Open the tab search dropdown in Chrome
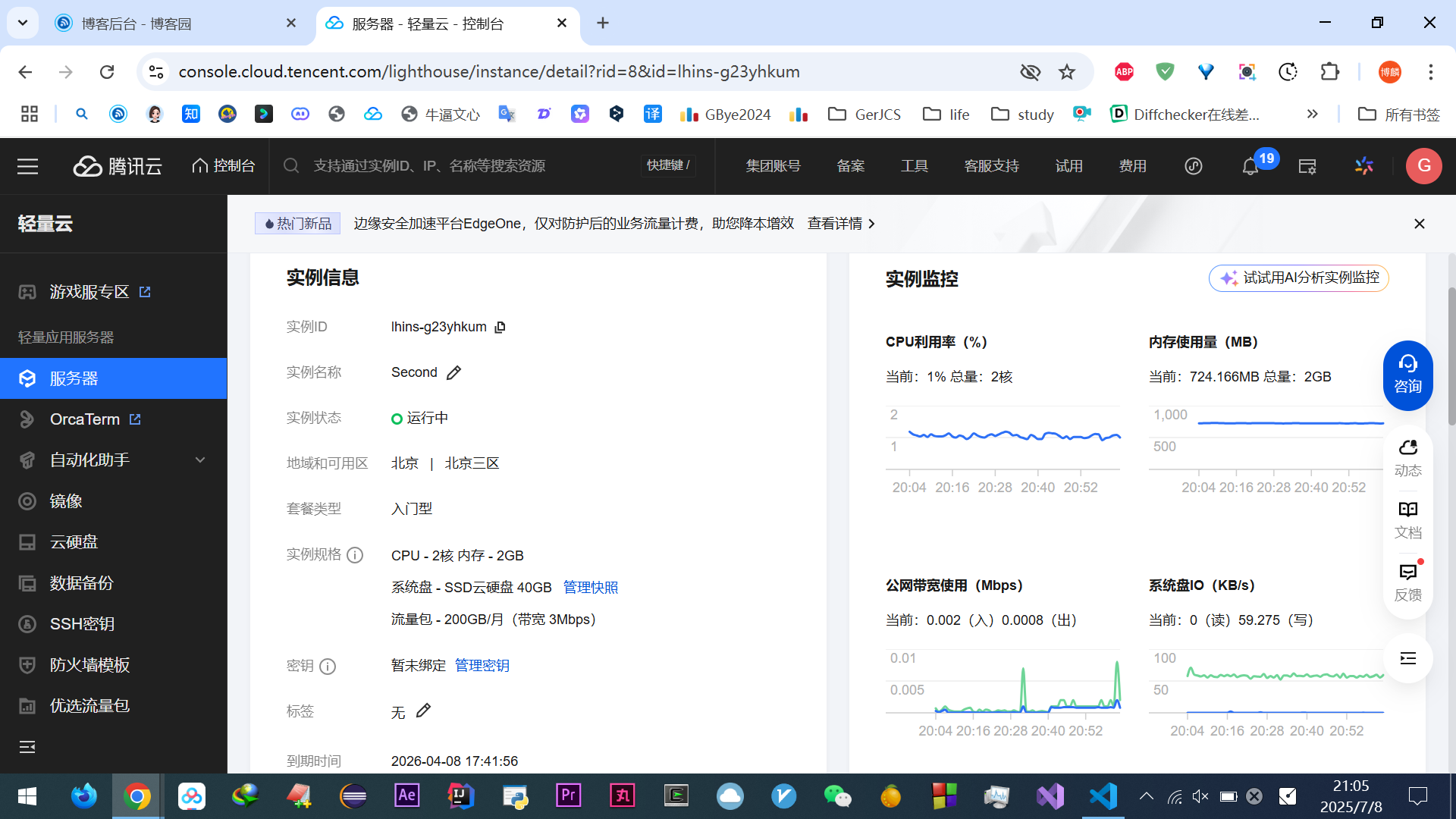Viewport: 1456px width, 819px height. [x=23, y=23]
